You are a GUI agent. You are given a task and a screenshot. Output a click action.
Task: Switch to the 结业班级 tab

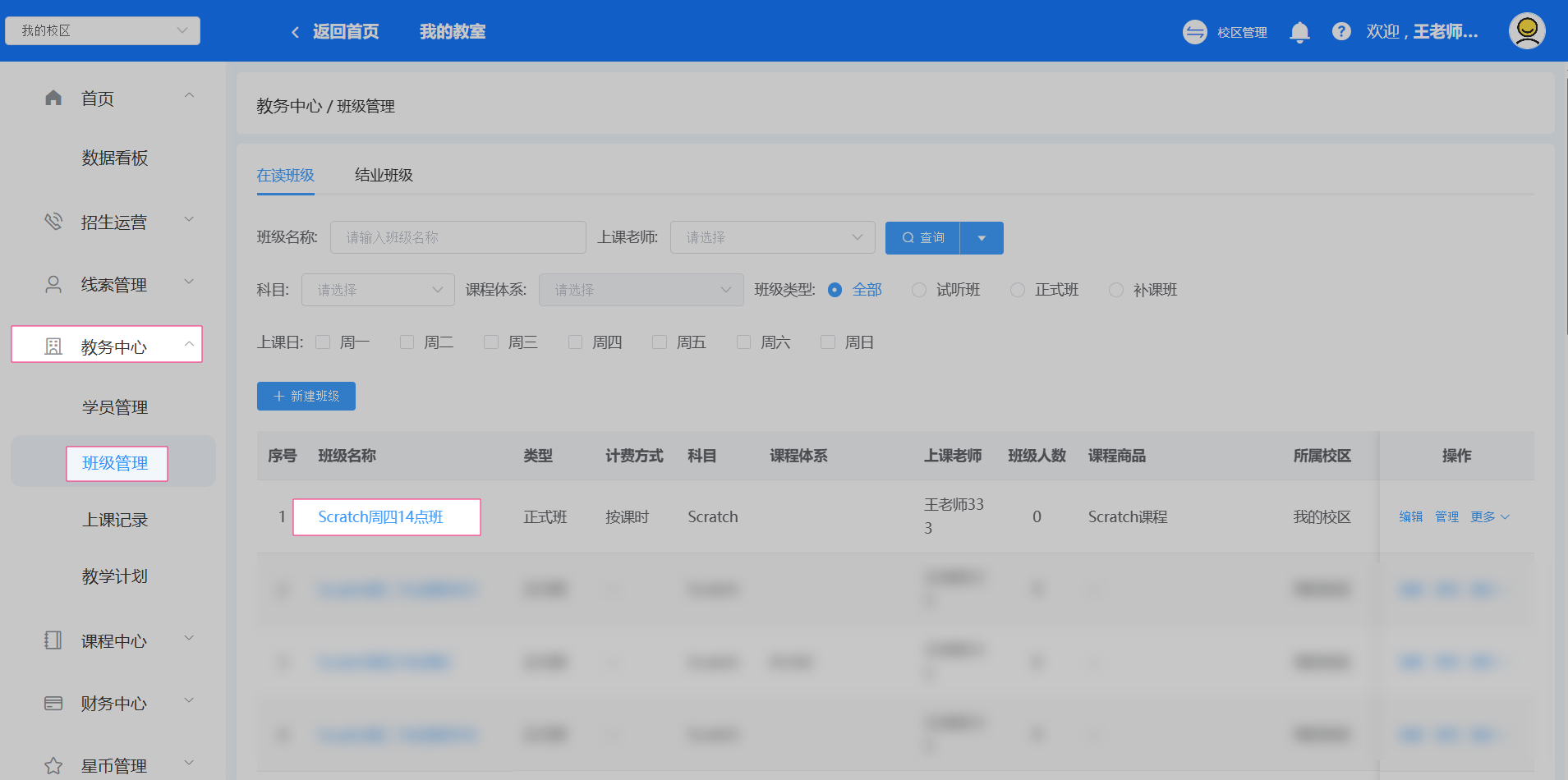[384, 176]
